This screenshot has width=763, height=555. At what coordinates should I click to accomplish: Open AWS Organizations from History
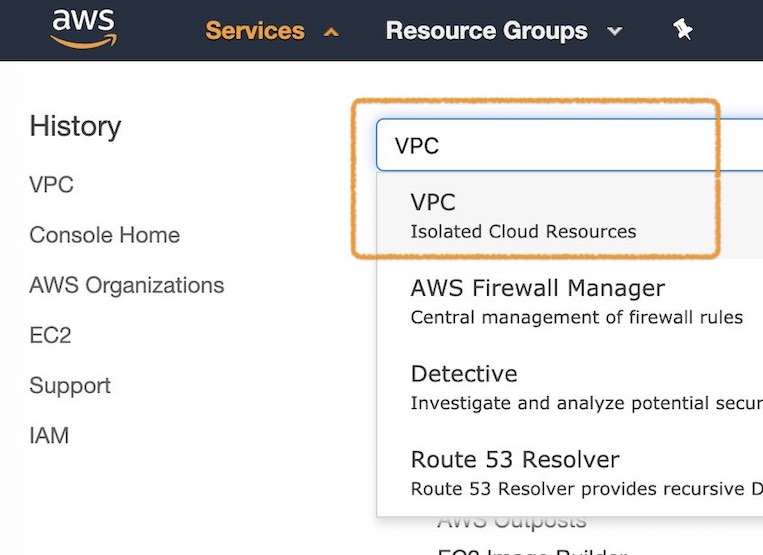click(x=127, y=285)
